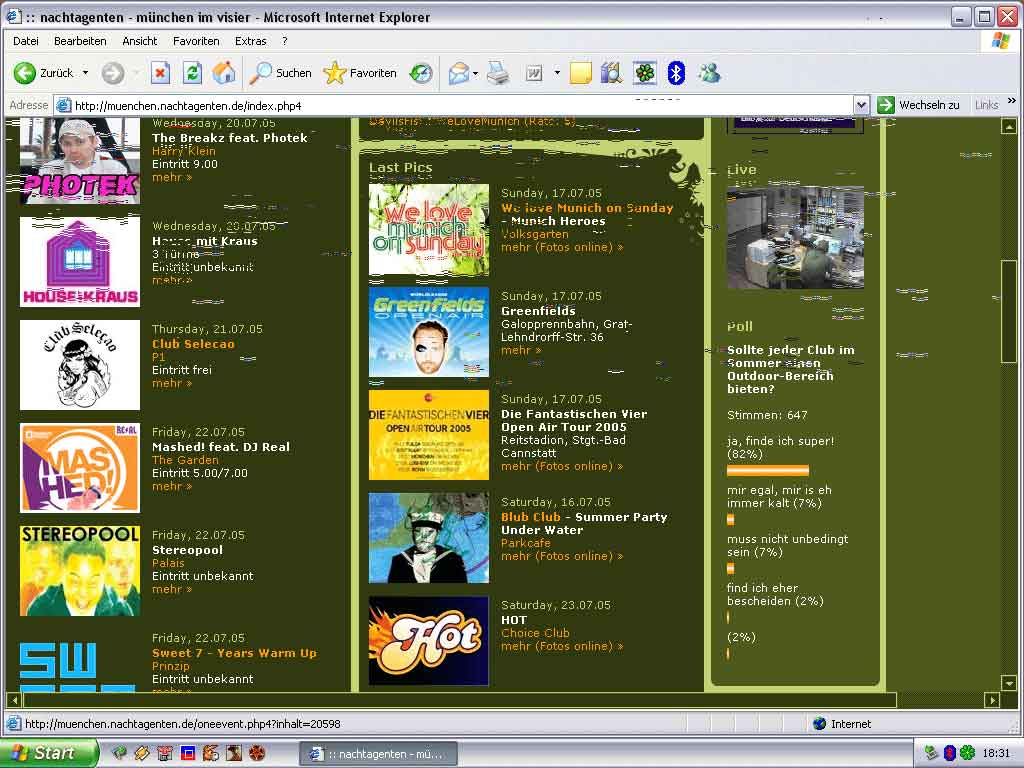Click the Messenger people toolbar icon
Viewport: 1024px width, 768px height.
pos(709,73)
